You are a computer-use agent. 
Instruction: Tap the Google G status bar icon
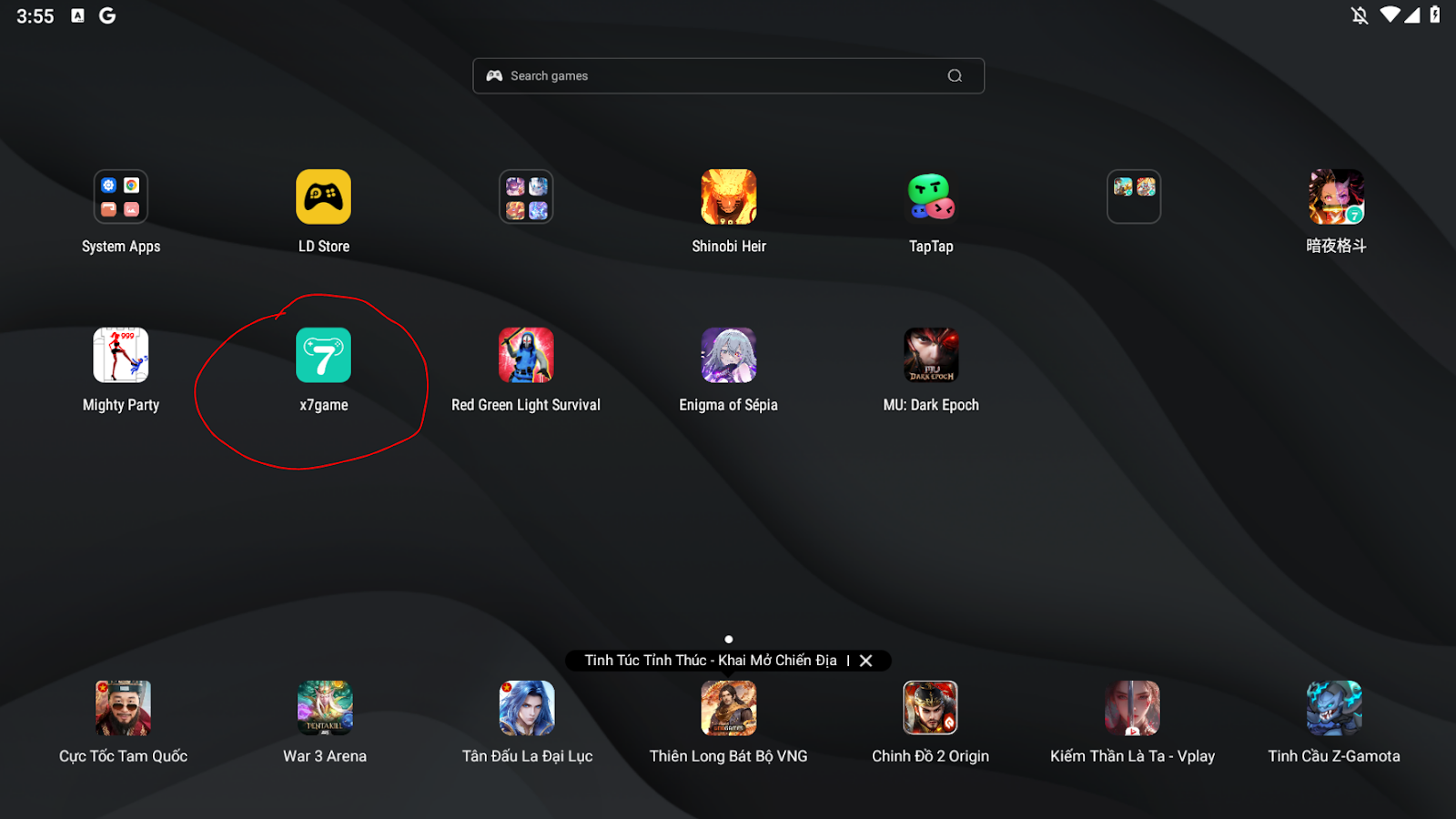pyautogui.click(x=107, y=15)
